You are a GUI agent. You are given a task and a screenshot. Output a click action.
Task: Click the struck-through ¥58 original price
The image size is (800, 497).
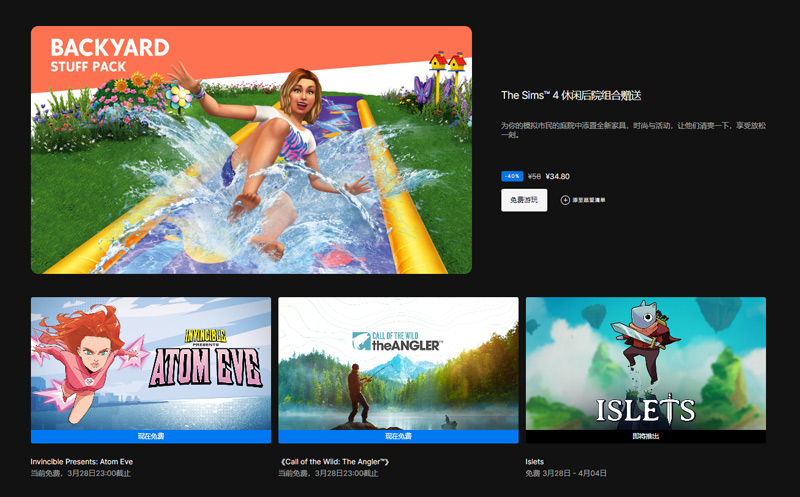[x=534, y=176]
